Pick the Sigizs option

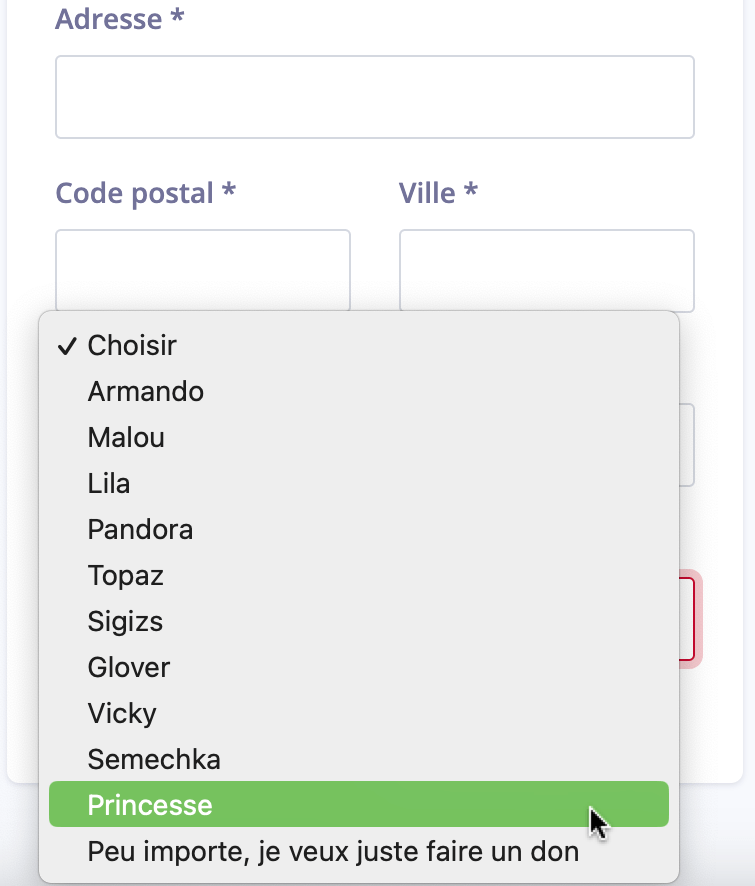point(125,622)
